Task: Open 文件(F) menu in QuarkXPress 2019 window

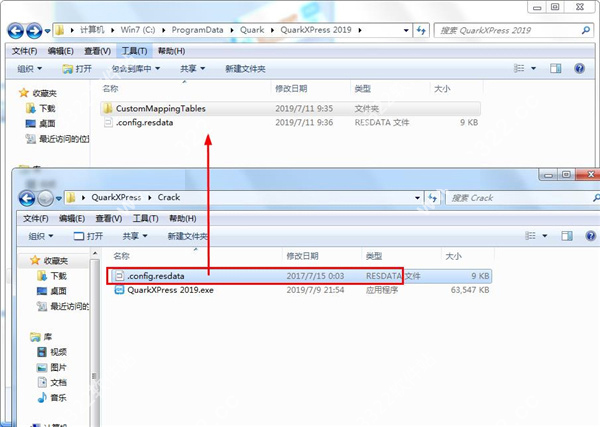Action: pos(24,51)
